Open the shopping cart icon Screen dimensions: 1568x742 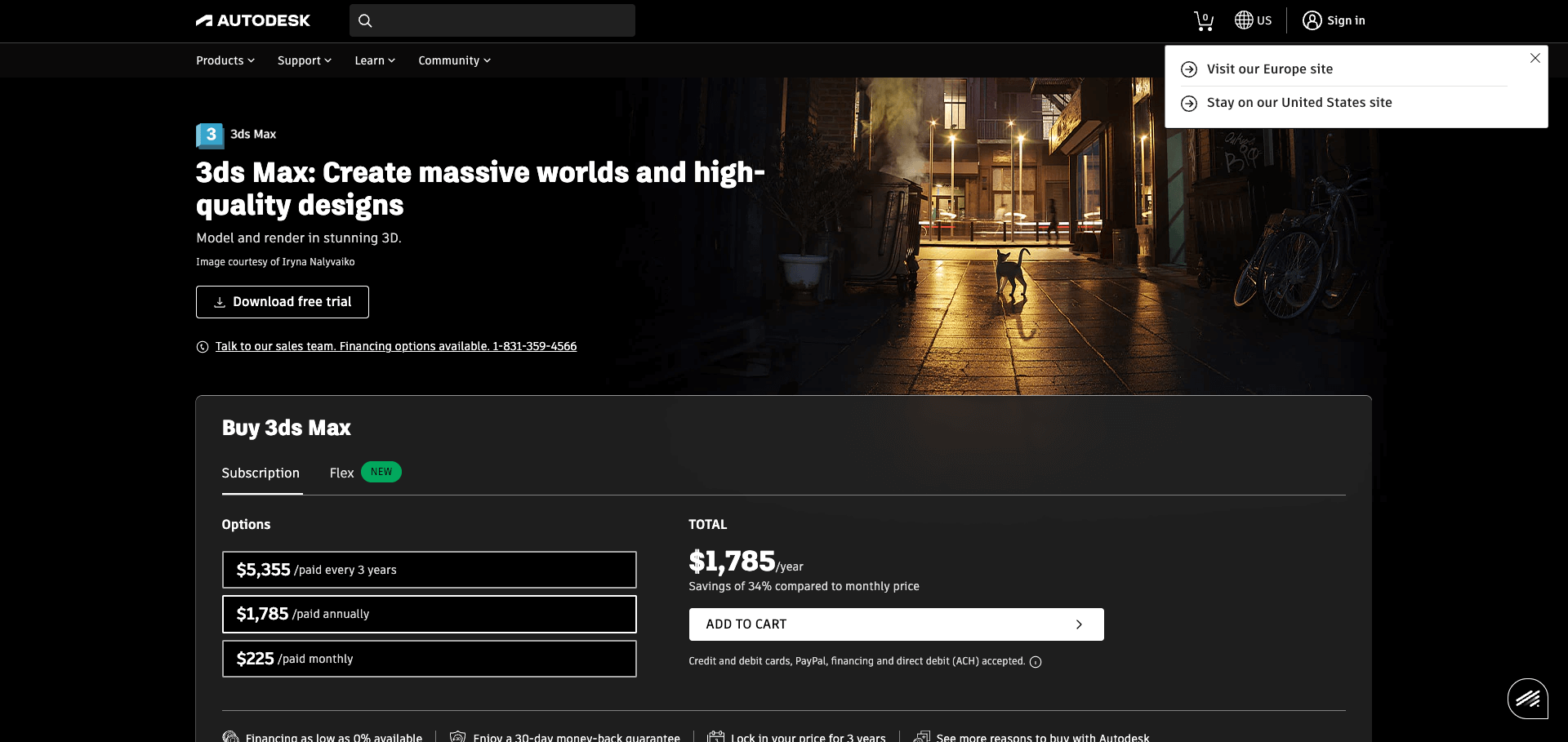[1204, 20]
